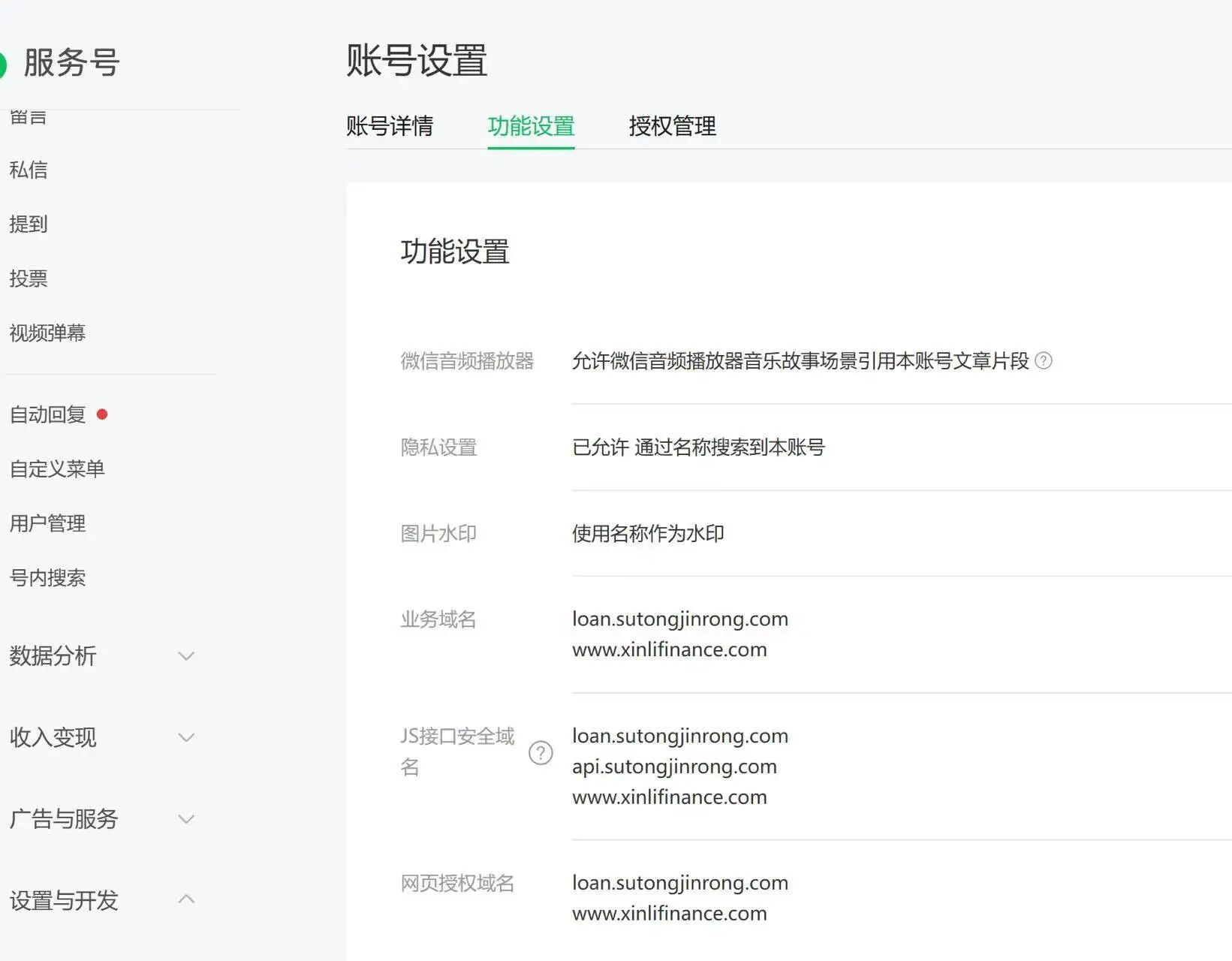The width and height of the screenshot is (1232, 961).
Task: Switch to the 账号详情 tab
Action: click(390, 126)
